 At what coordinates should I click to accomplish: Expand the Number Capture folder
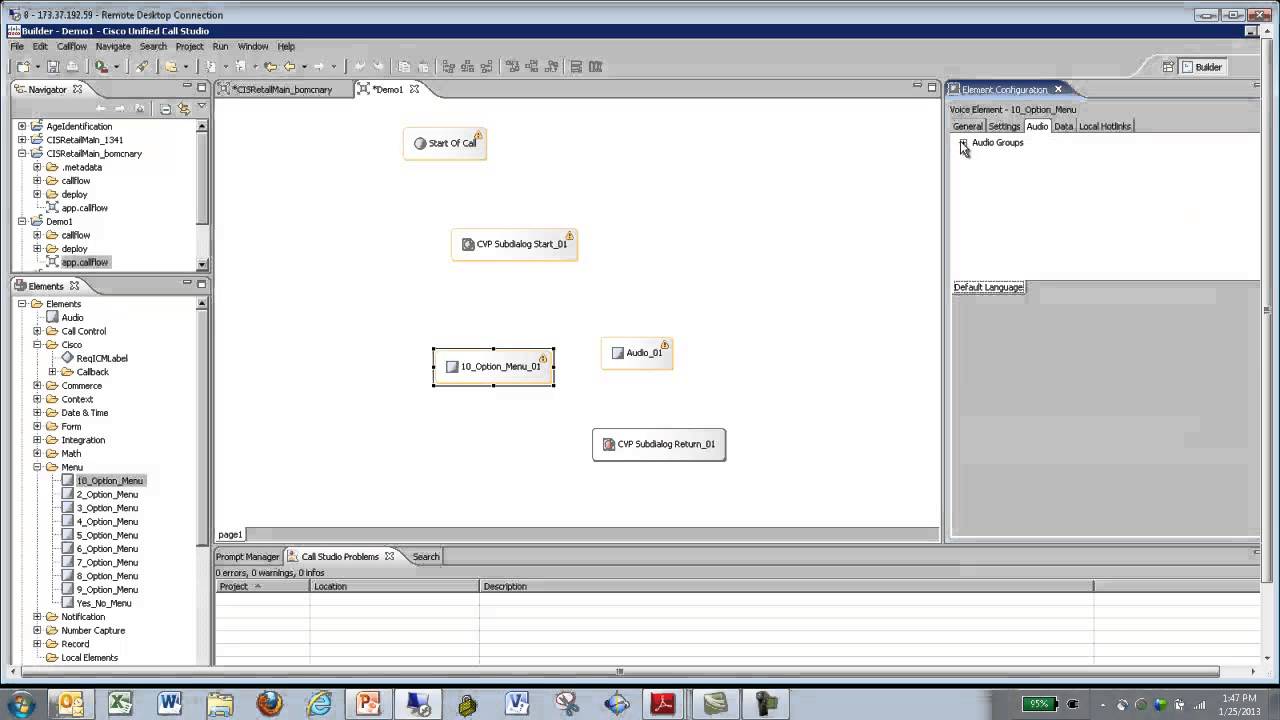click(x=37, y=631)
